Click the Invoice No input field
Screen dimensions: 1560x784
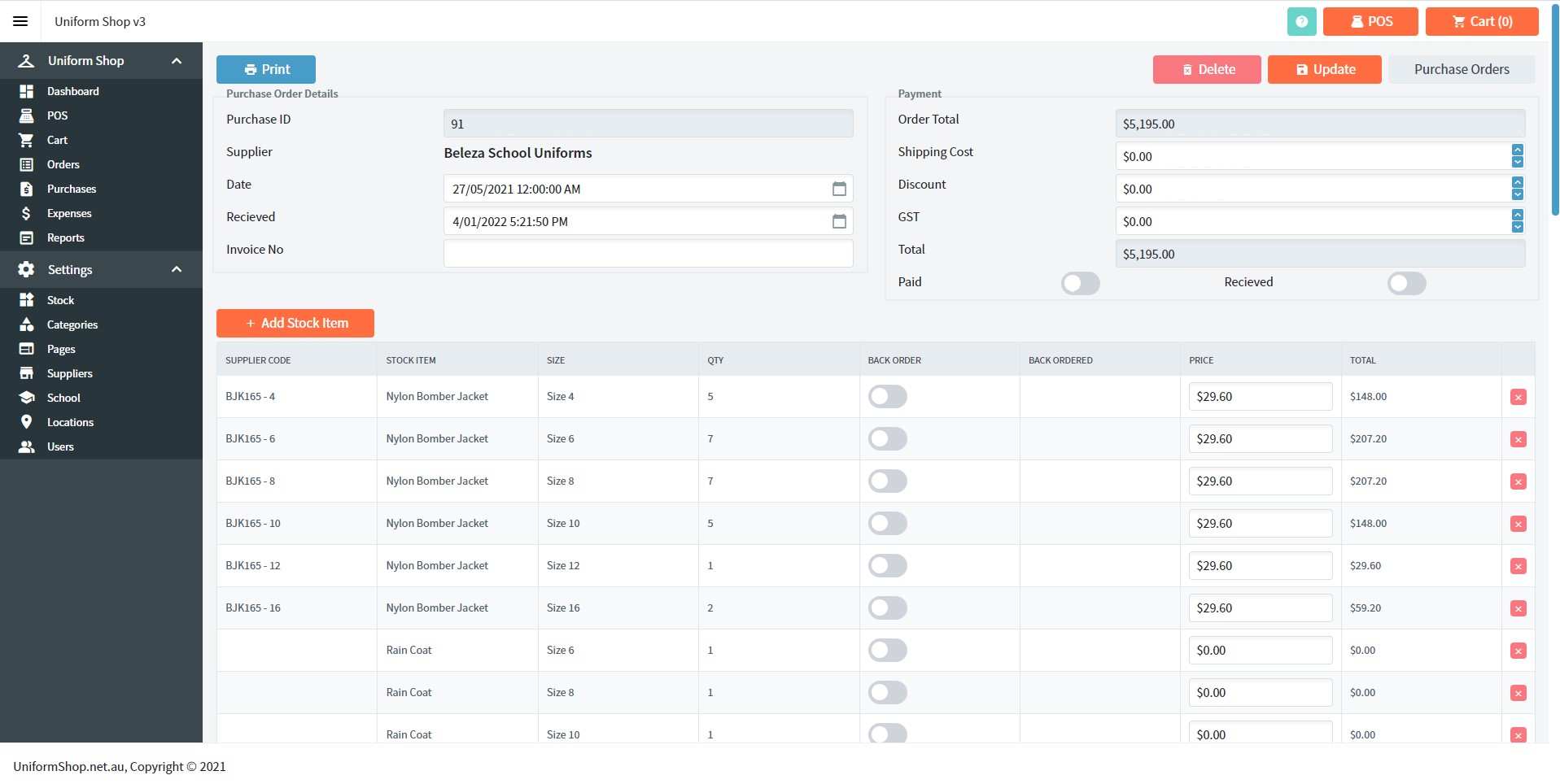(x=648, y=254)
